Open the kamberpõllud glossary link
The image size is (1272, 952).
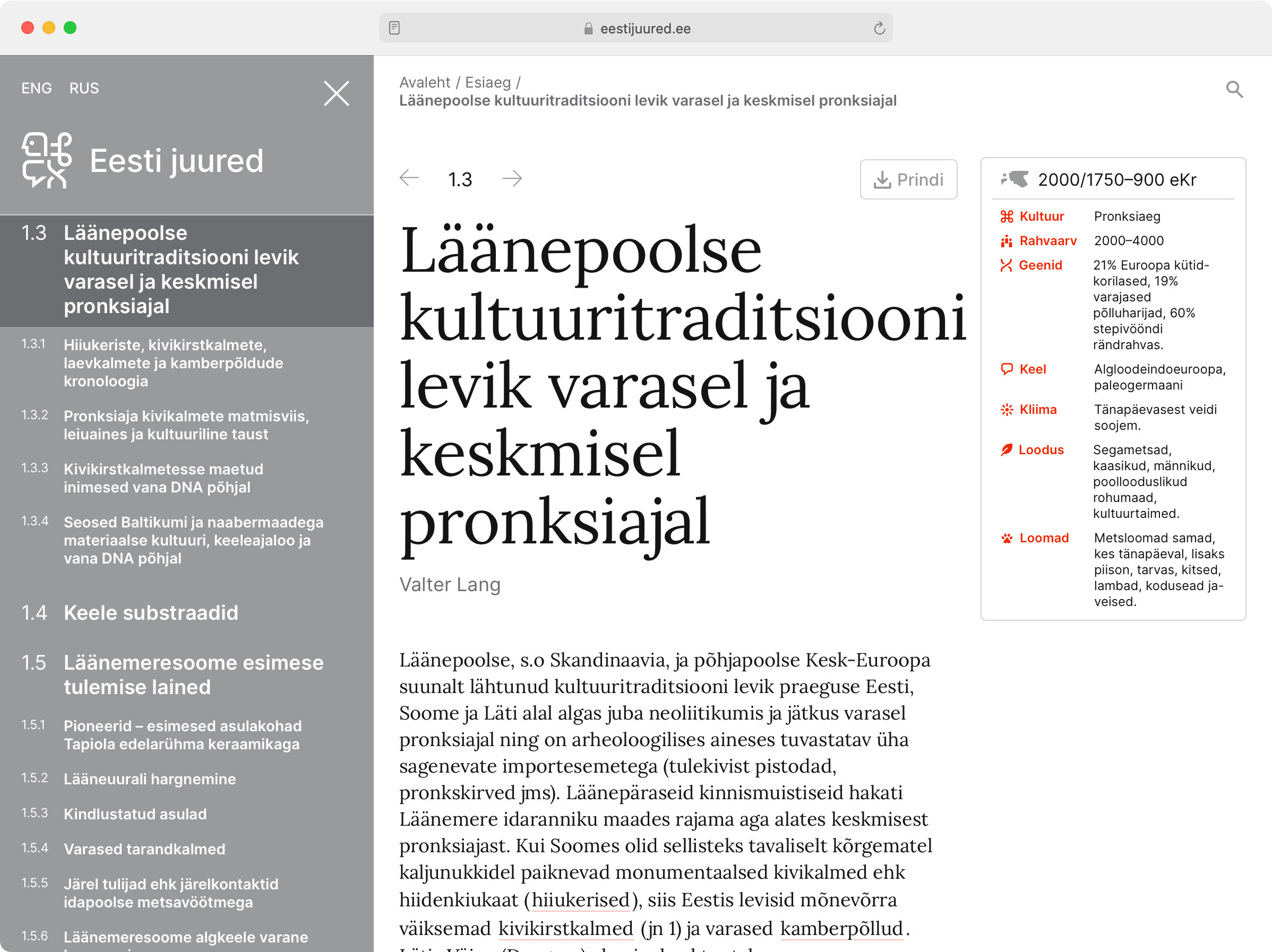pyautogui.click(x=842, y=929)
